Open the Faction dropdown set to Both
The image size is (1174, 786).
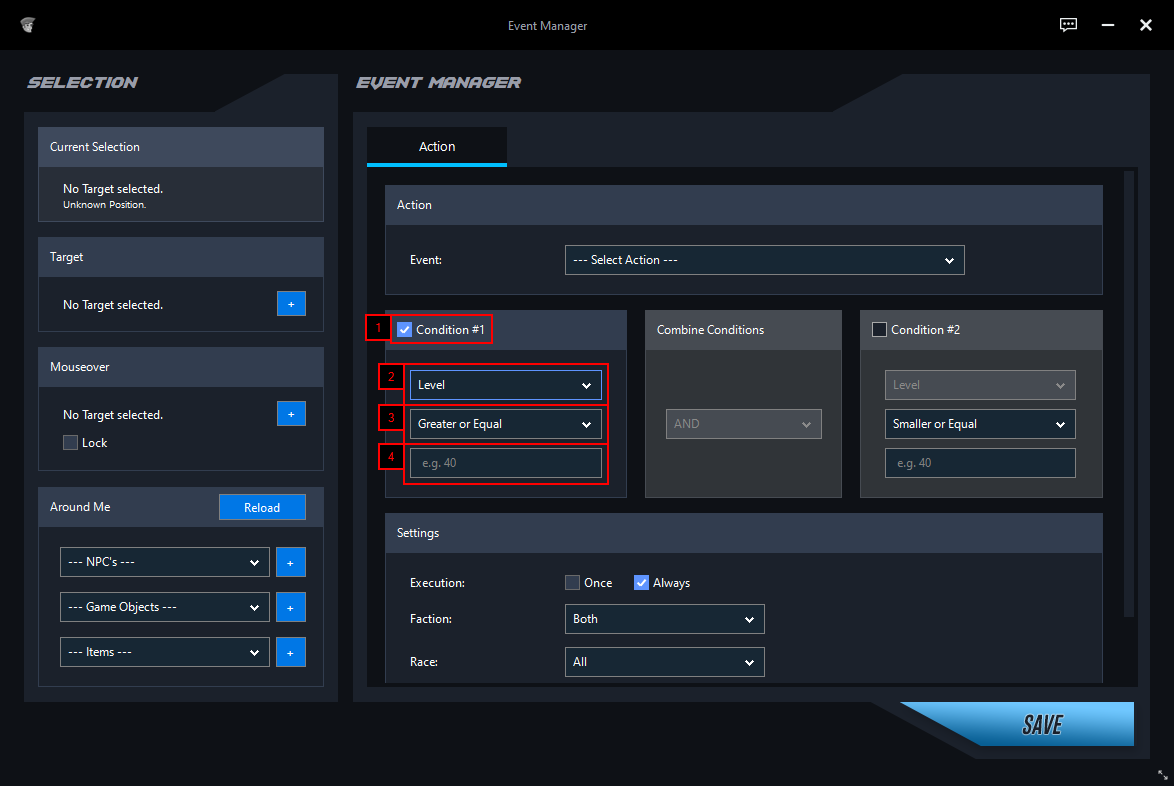coord(664,619)
